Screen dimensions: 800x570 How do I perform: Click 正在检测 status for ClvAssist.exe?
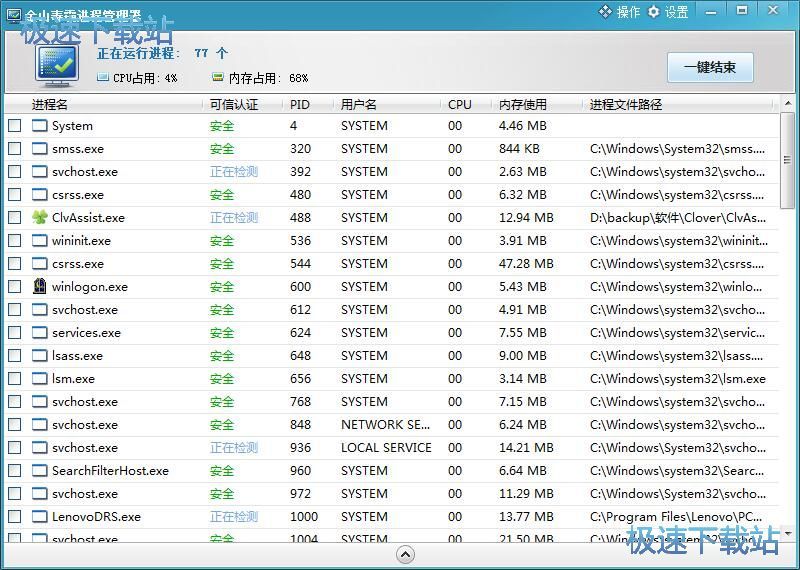click(234, 217)
